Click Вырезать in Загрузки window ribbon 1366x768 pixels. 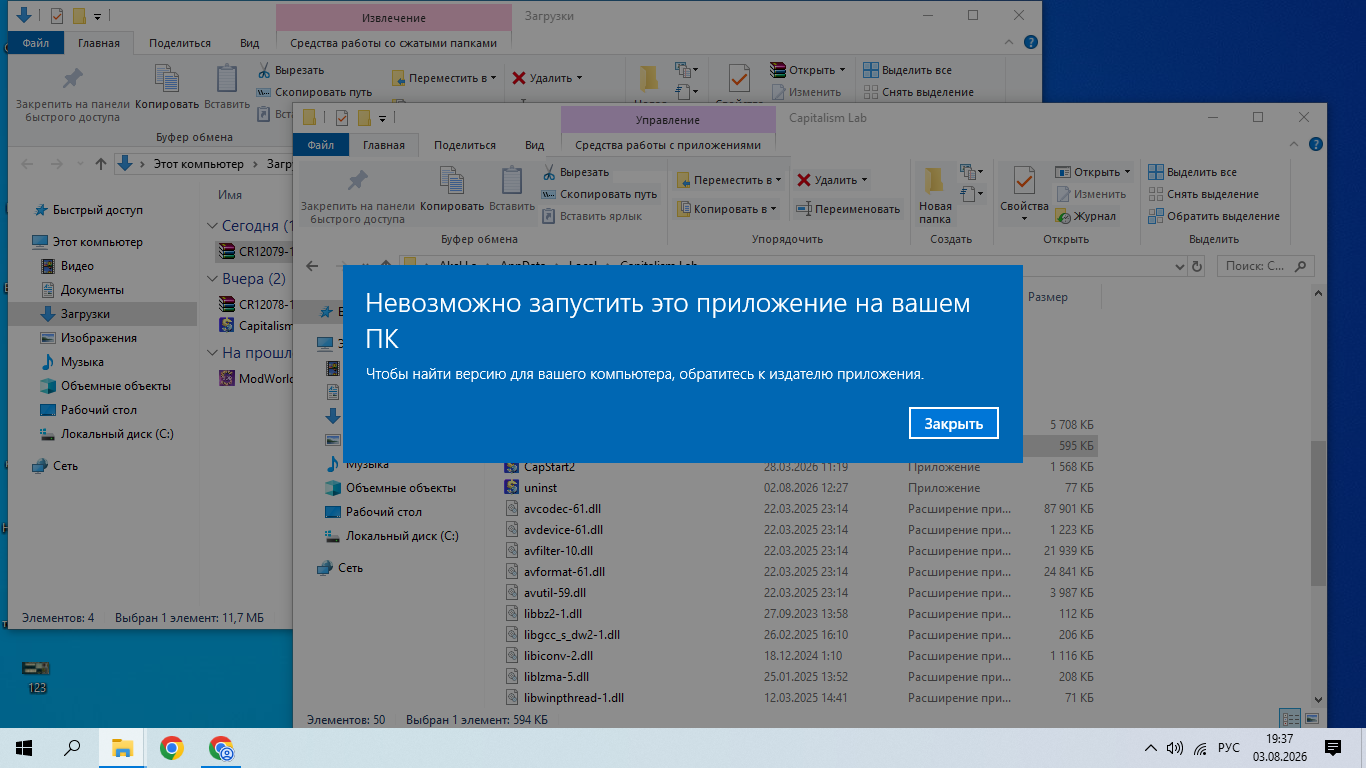[x=290, y=70]
